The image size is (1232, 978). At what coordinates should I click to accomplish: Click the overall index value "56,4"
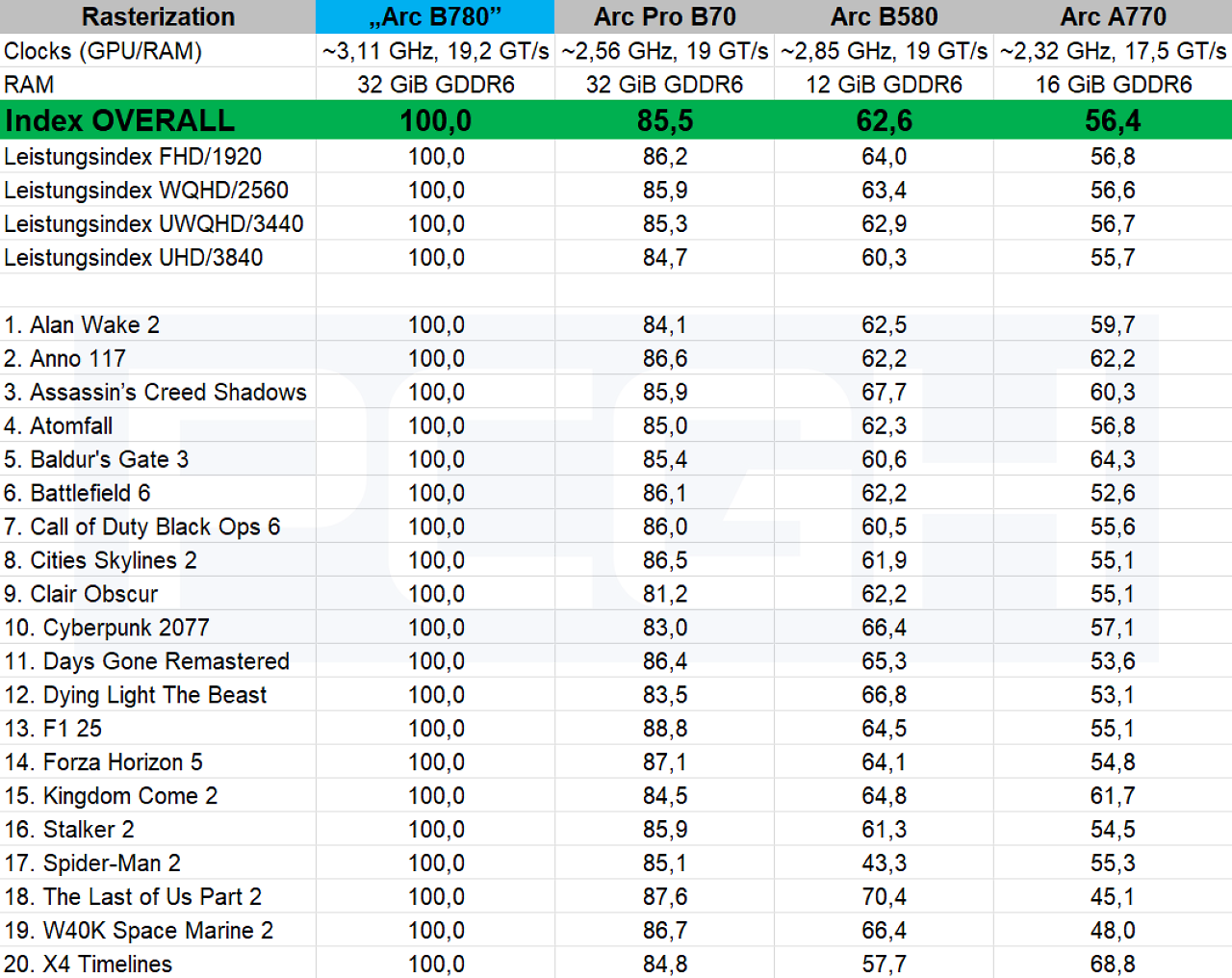1113,120
